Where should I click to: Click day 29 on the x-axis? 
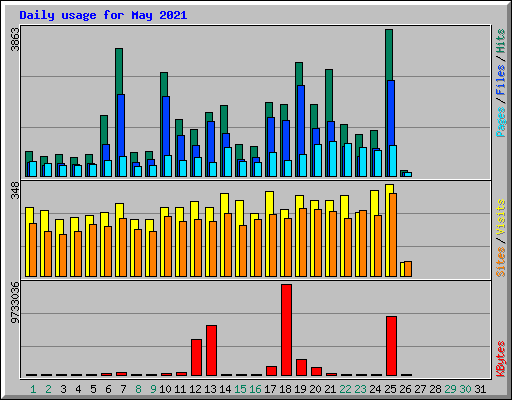tap(450, 389)
